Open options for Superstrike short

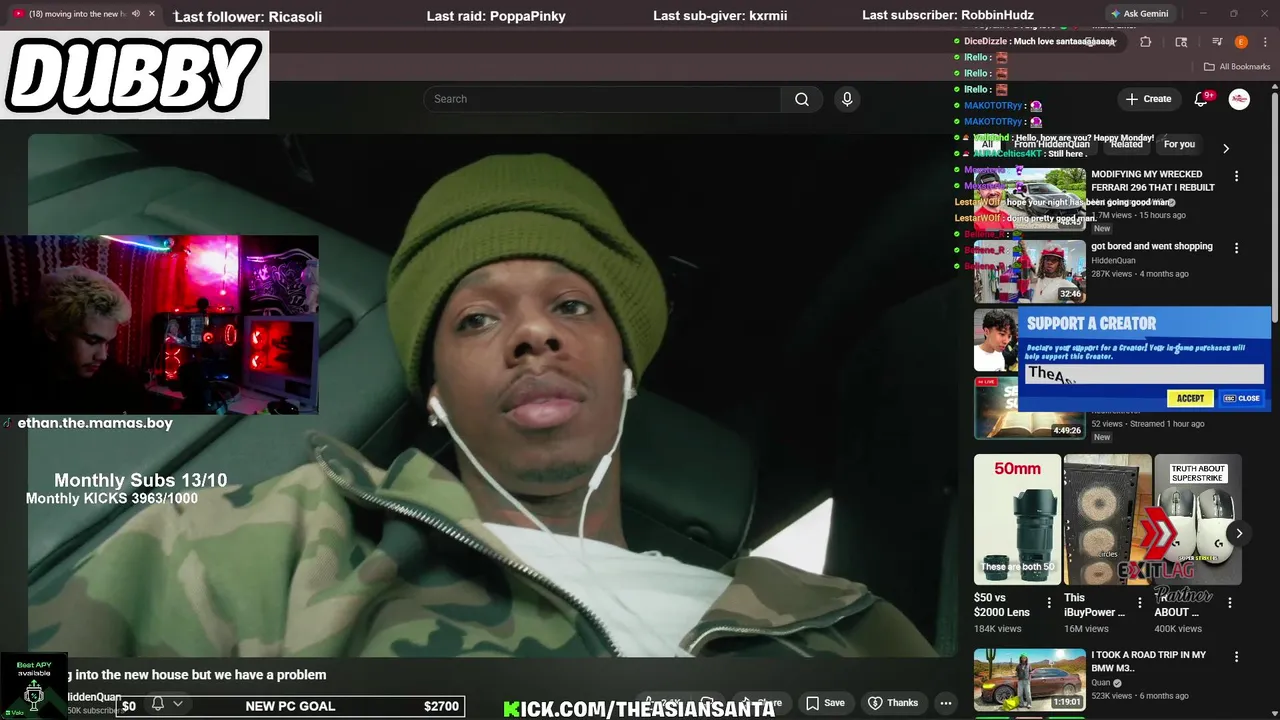tap(1230, 603)
